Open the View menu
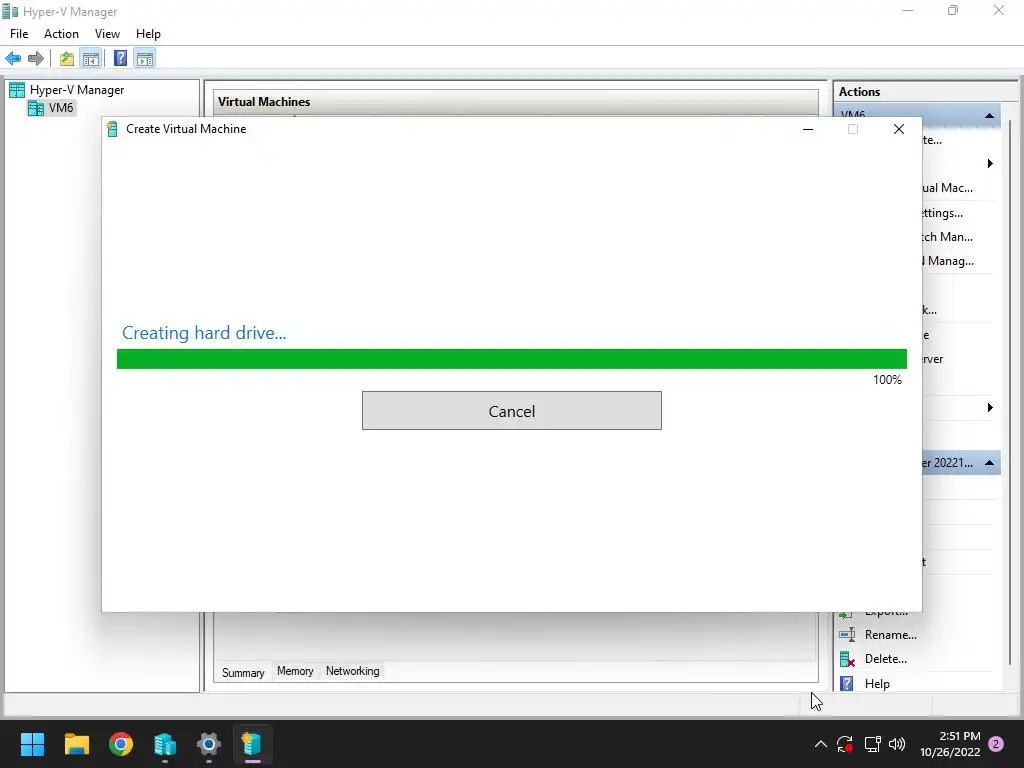 pos(107,34)
